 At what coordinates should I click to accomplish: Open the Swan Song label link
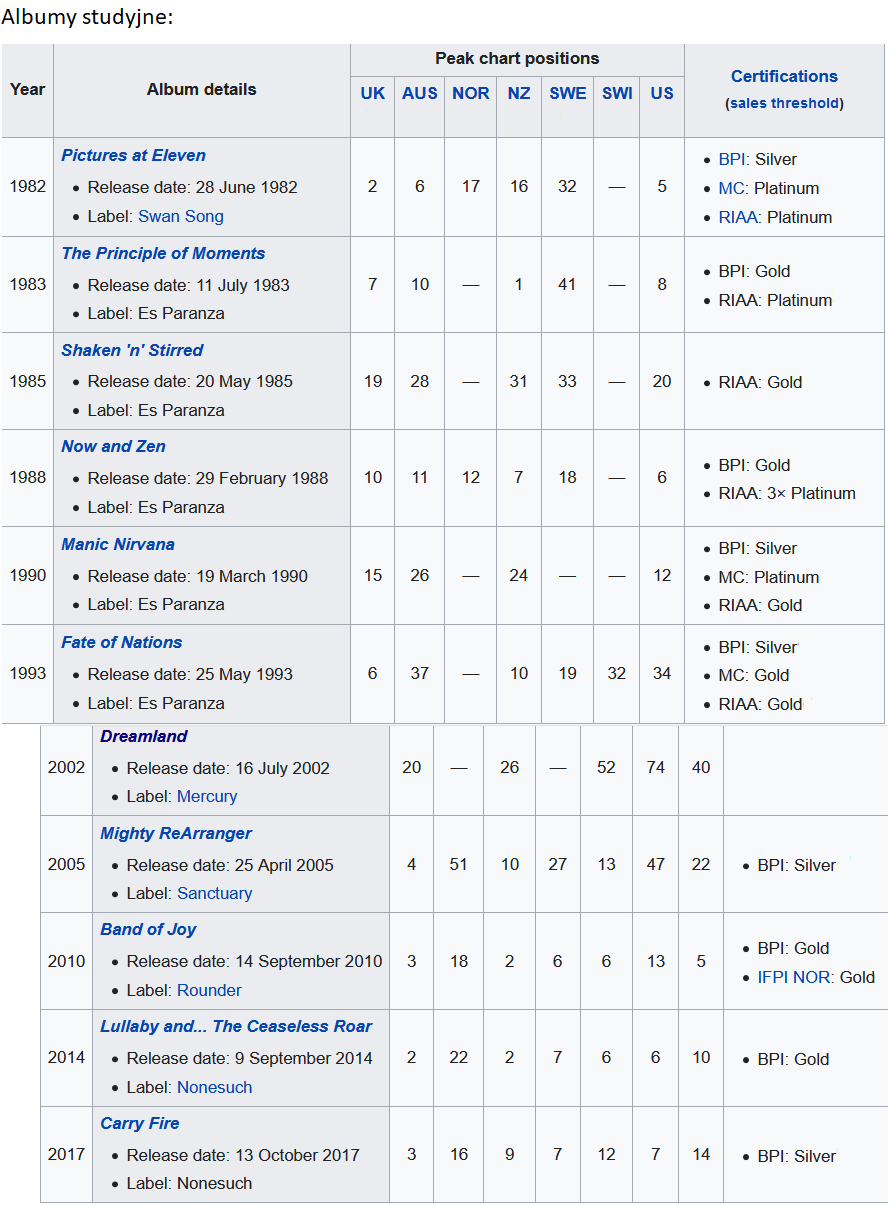[x=181, y=216]
